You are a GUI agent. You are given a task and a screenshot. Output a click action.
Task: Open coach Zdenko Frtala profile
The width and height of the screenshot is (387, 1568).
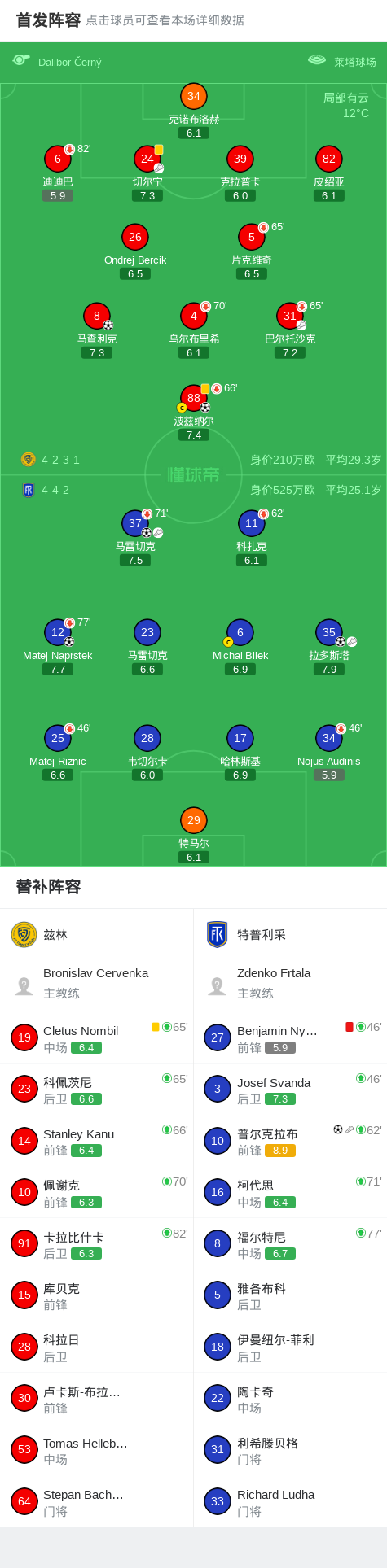tap(290, 983)
